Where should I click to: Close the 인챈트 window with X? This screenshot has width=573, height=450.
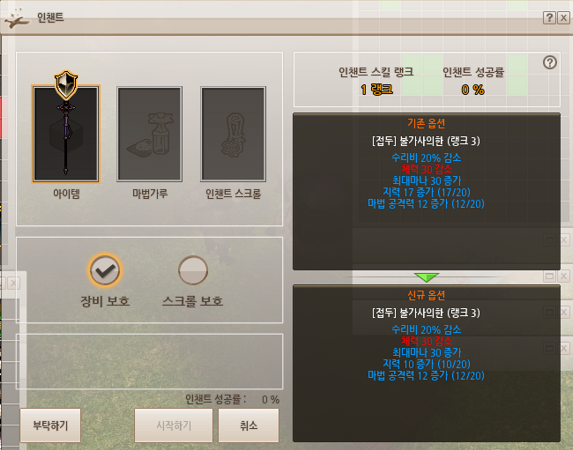(x=563, y=17)
